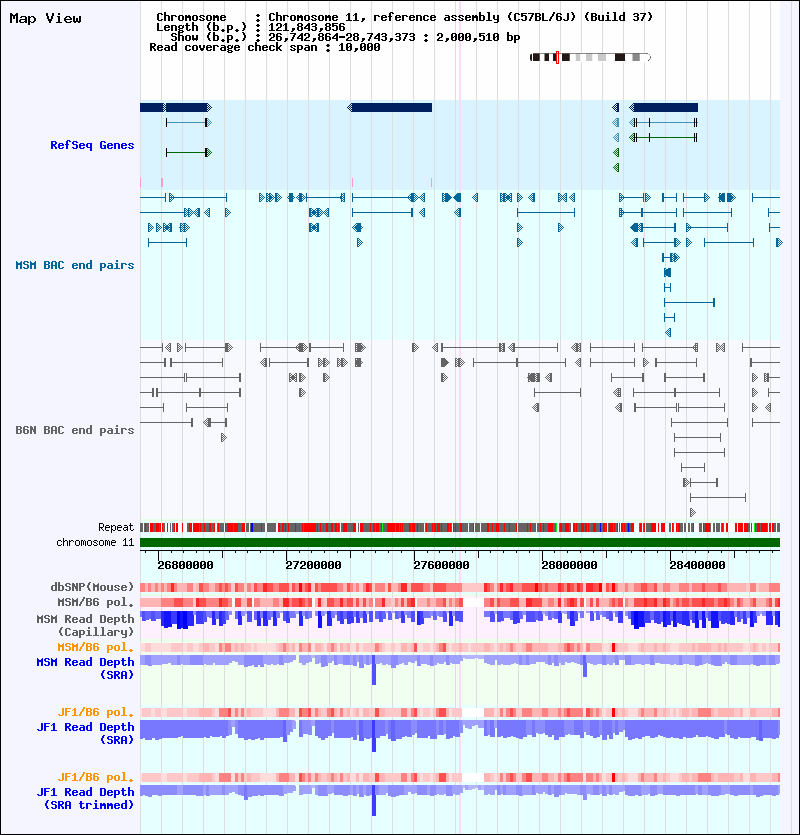Click the 26800000 ruler position label
The image size is (800, 835).
[185, 565]
